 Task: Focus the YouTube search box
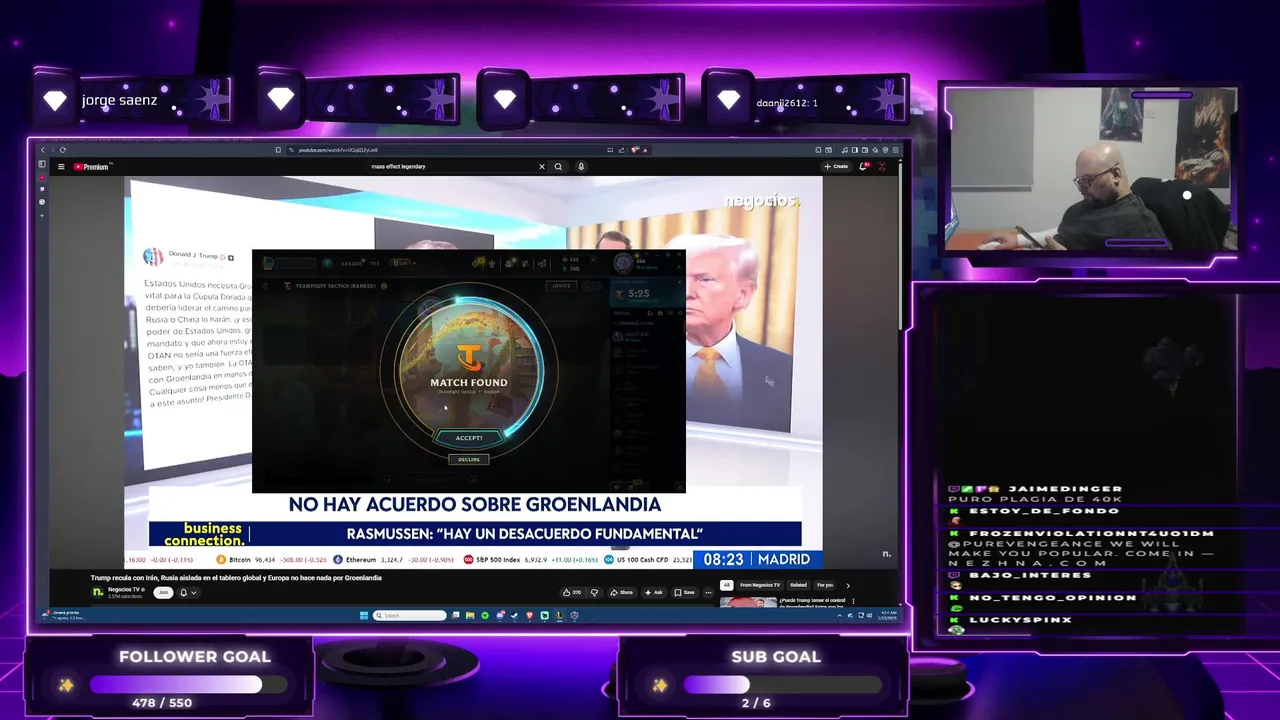(450, 166)
